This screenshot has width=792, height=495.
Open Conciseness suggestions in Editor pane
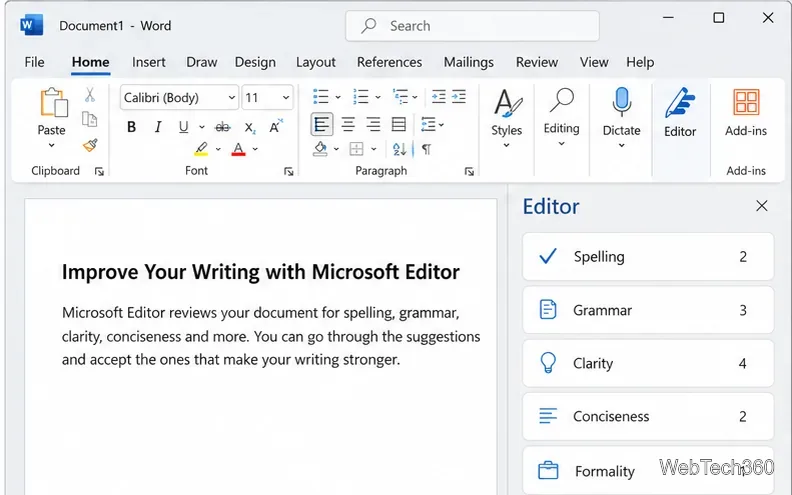(x=648, y=416)
